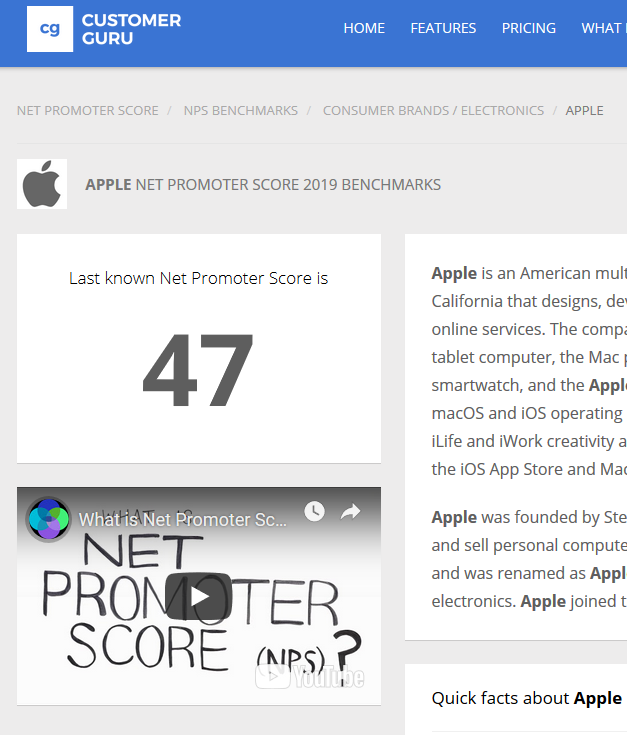Click the APPLE breadcrumb item

pyautogui.click(x=584, y=111)
